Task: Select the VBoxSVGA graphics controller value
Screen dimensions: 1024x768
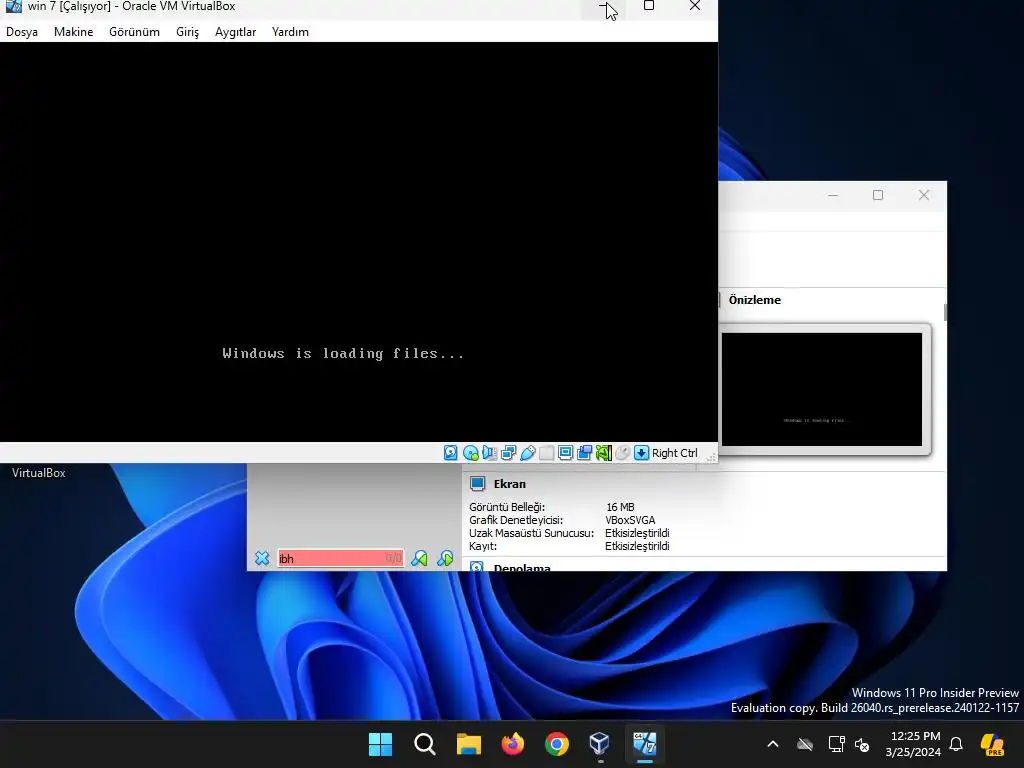Action: click(630, 520)
